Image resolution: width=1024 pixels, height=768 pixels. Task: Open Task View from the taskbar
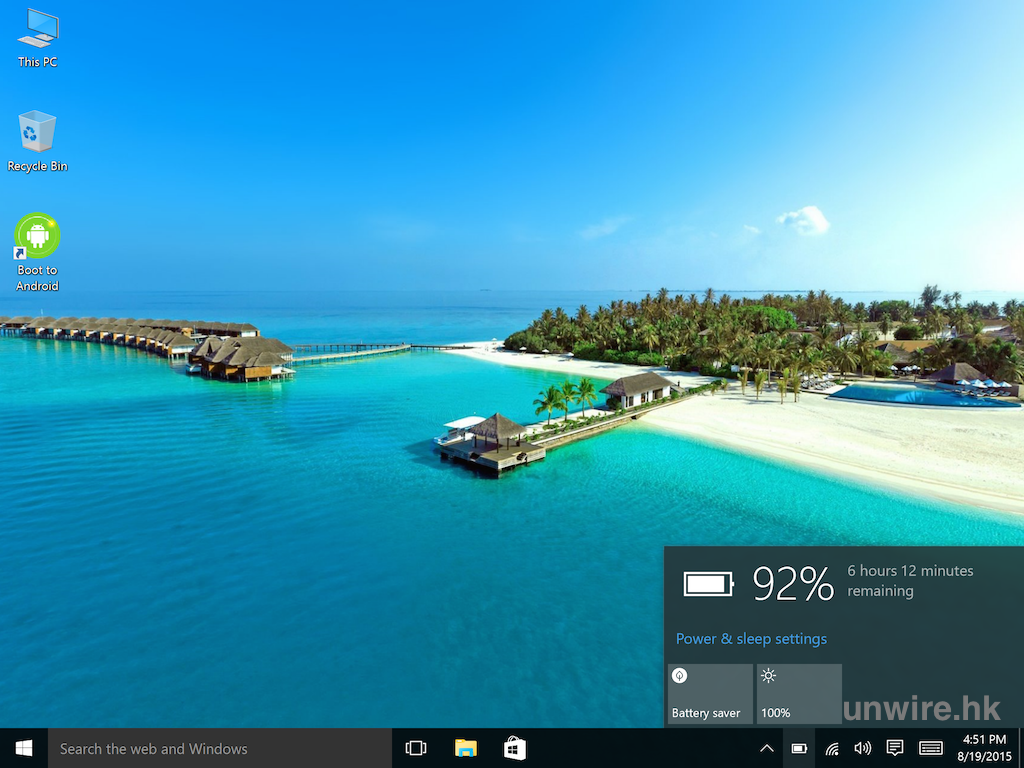(x=416, y=748)
